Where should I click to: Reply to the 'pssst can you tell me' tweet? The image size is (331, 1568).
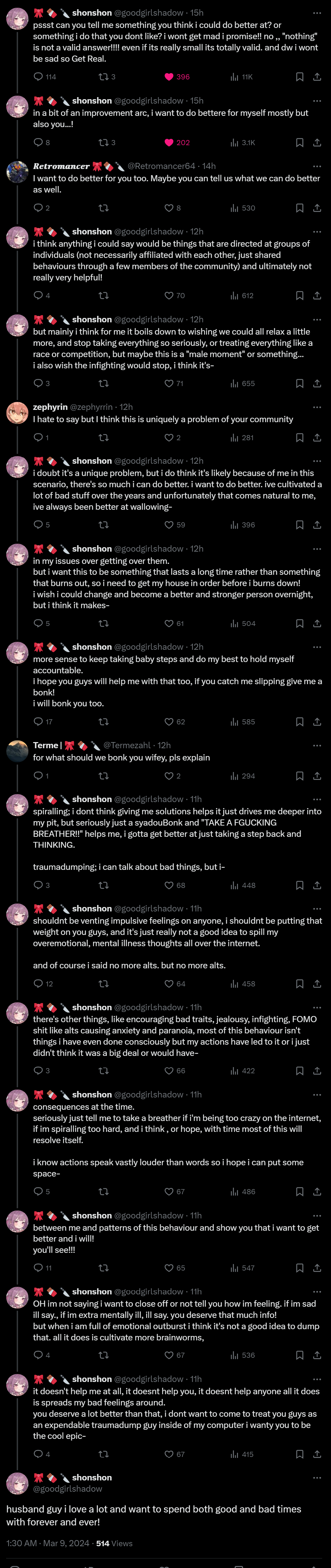[38, 77]
